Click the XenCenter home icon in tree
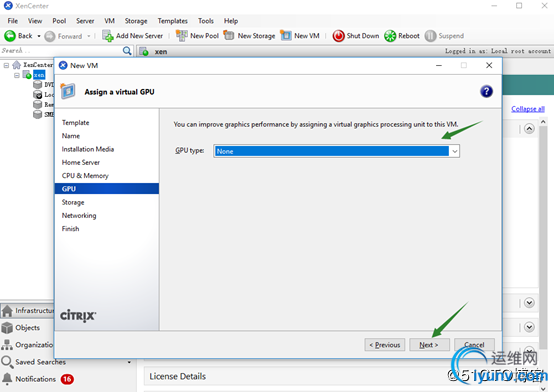Image resolution: width=554 pixels, height=392 pixels. [16, 65]
